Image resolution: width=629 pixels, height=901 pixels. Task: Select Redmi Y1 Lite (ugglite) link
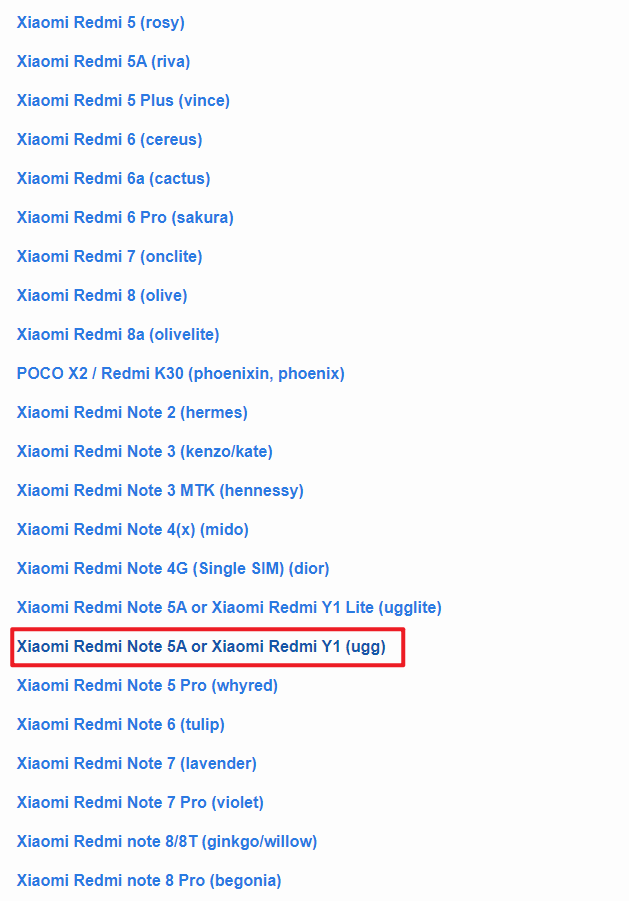(229, 608)
